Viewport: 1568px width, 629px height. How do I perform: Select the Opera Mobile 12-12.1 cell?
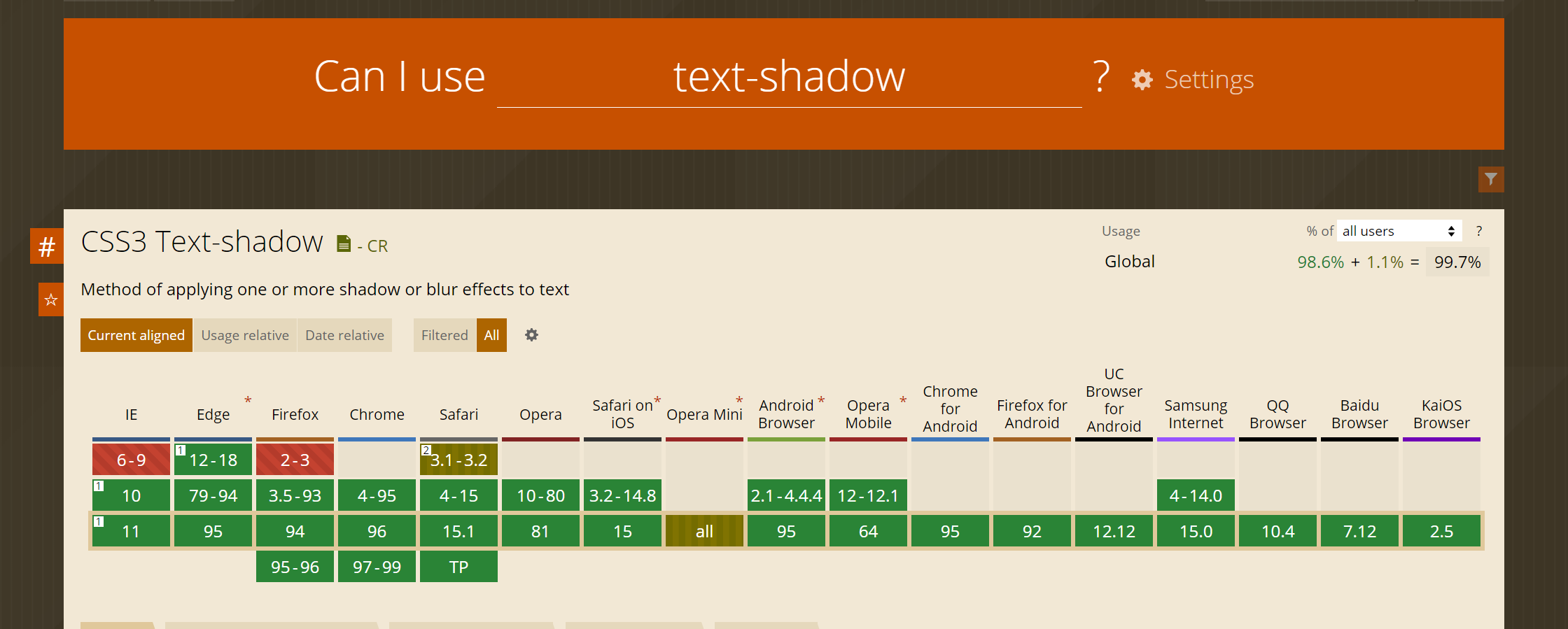pos(868,495)
